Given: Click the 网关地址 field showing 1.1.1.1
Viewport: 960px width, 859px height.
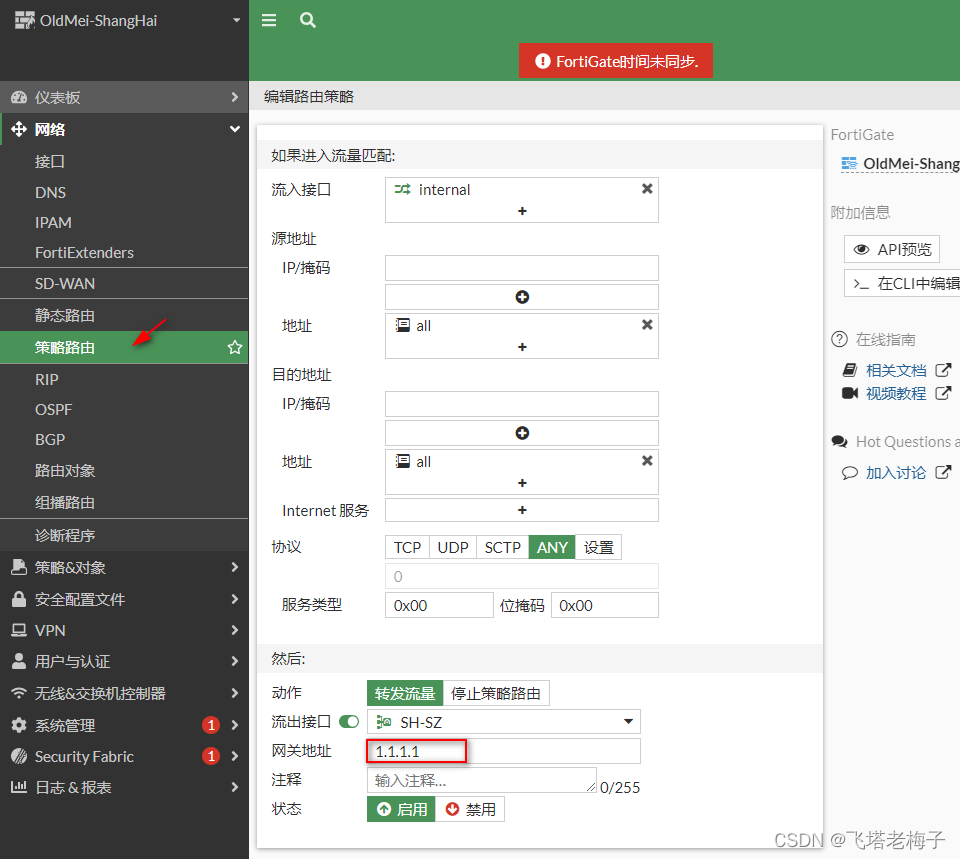Looking at the screenshot, I should (x=503, y=751).
